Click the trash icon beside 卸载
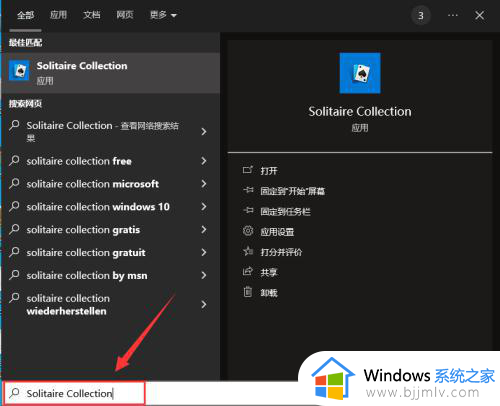Screen dimensions: 500x406 [248, 292]
